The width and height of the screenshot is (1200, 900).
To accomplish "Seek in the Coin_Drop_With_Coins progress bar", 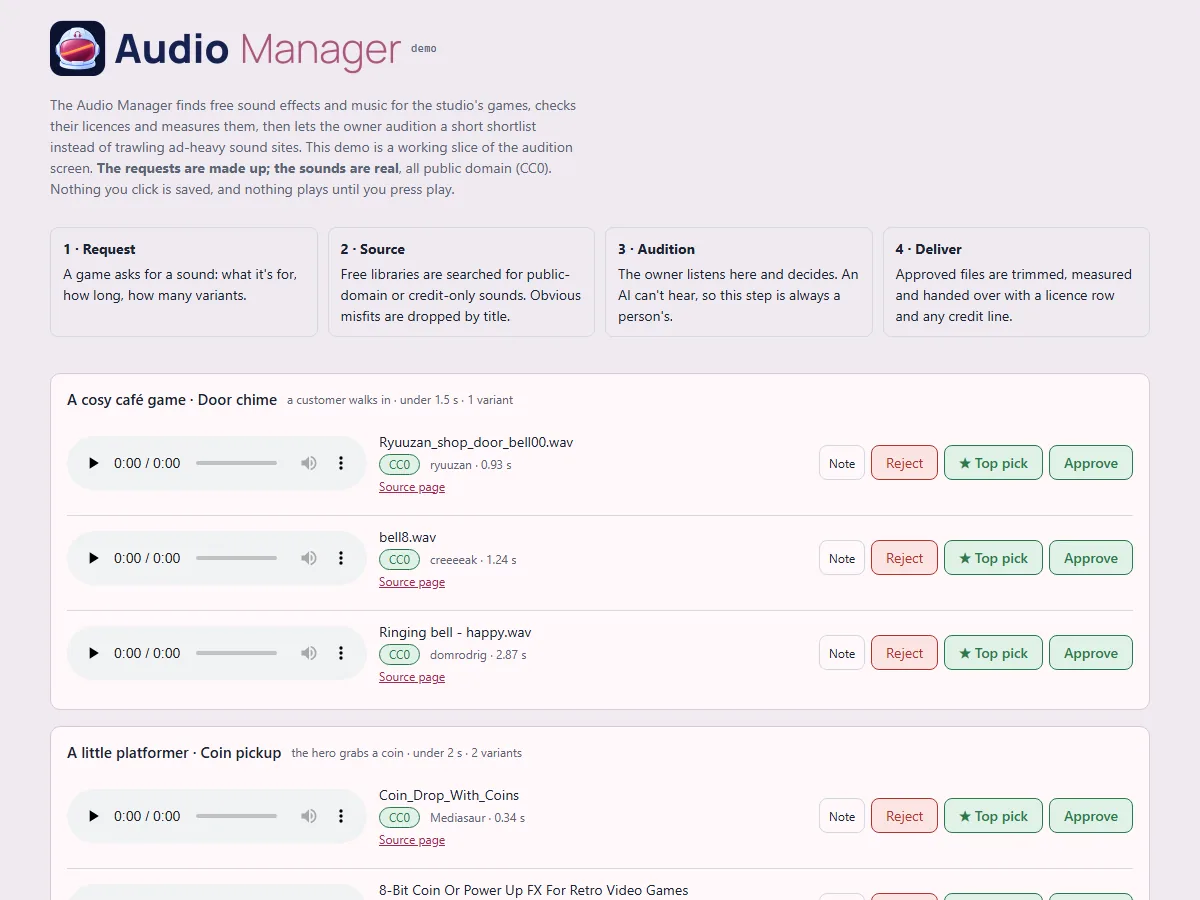I will point(236,816).
